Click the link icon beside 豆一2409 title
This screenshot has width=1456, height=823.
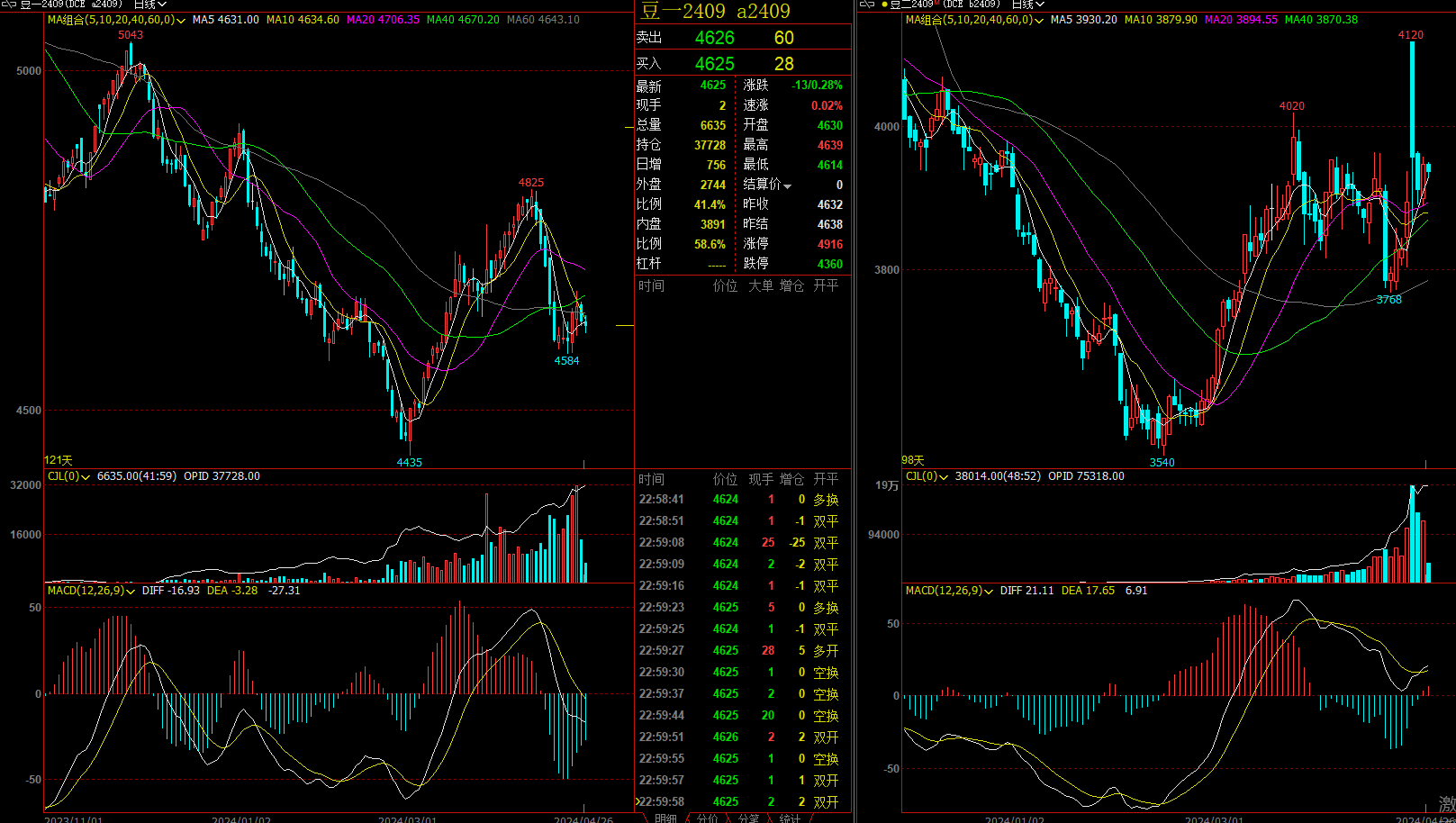point(8,5)
